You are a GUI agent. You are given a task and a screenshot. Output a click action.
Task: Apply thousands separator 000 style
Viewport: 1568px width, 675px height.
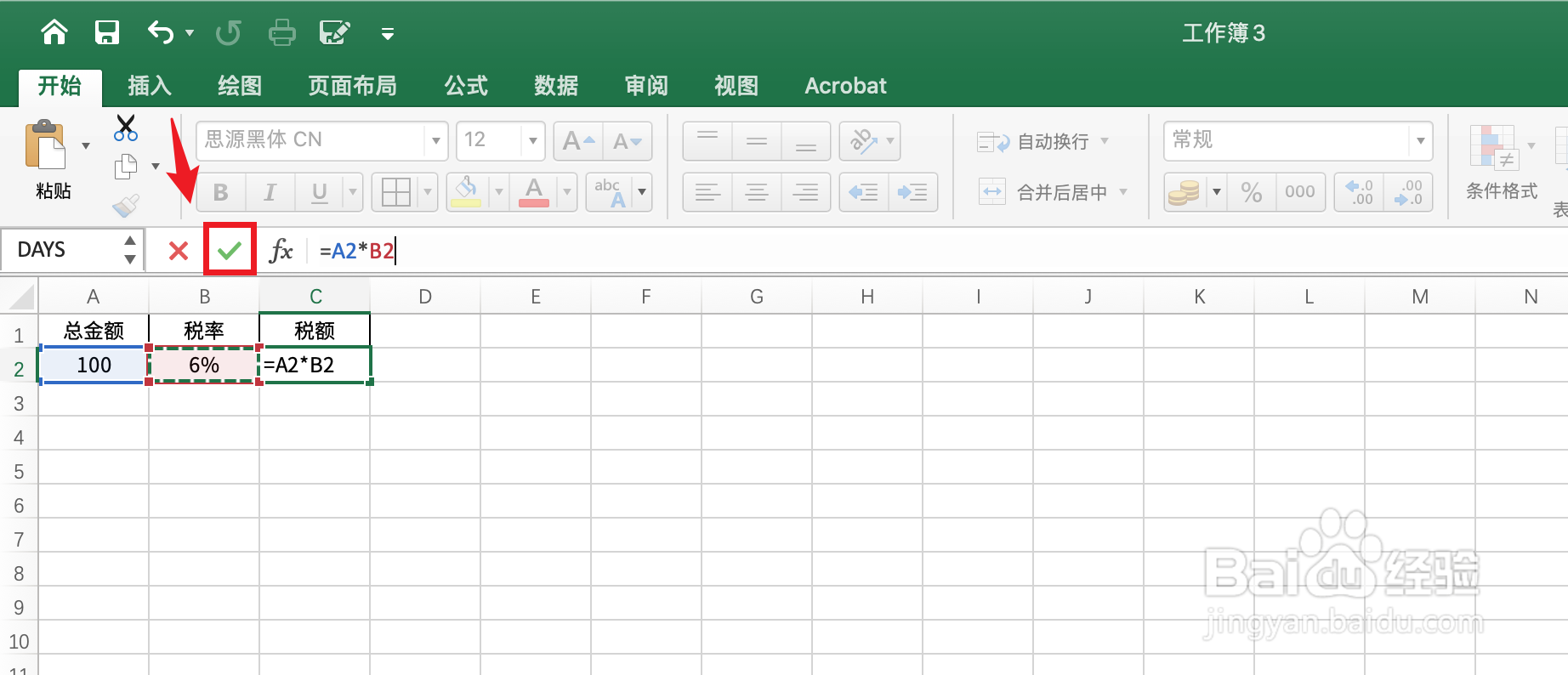tap(1300, 192)
